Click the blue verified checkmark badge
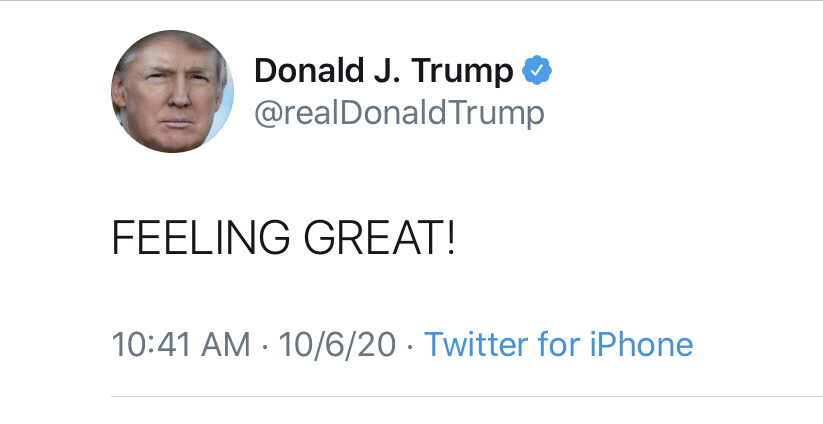This screenshot has height=424, width=823. 539,71
